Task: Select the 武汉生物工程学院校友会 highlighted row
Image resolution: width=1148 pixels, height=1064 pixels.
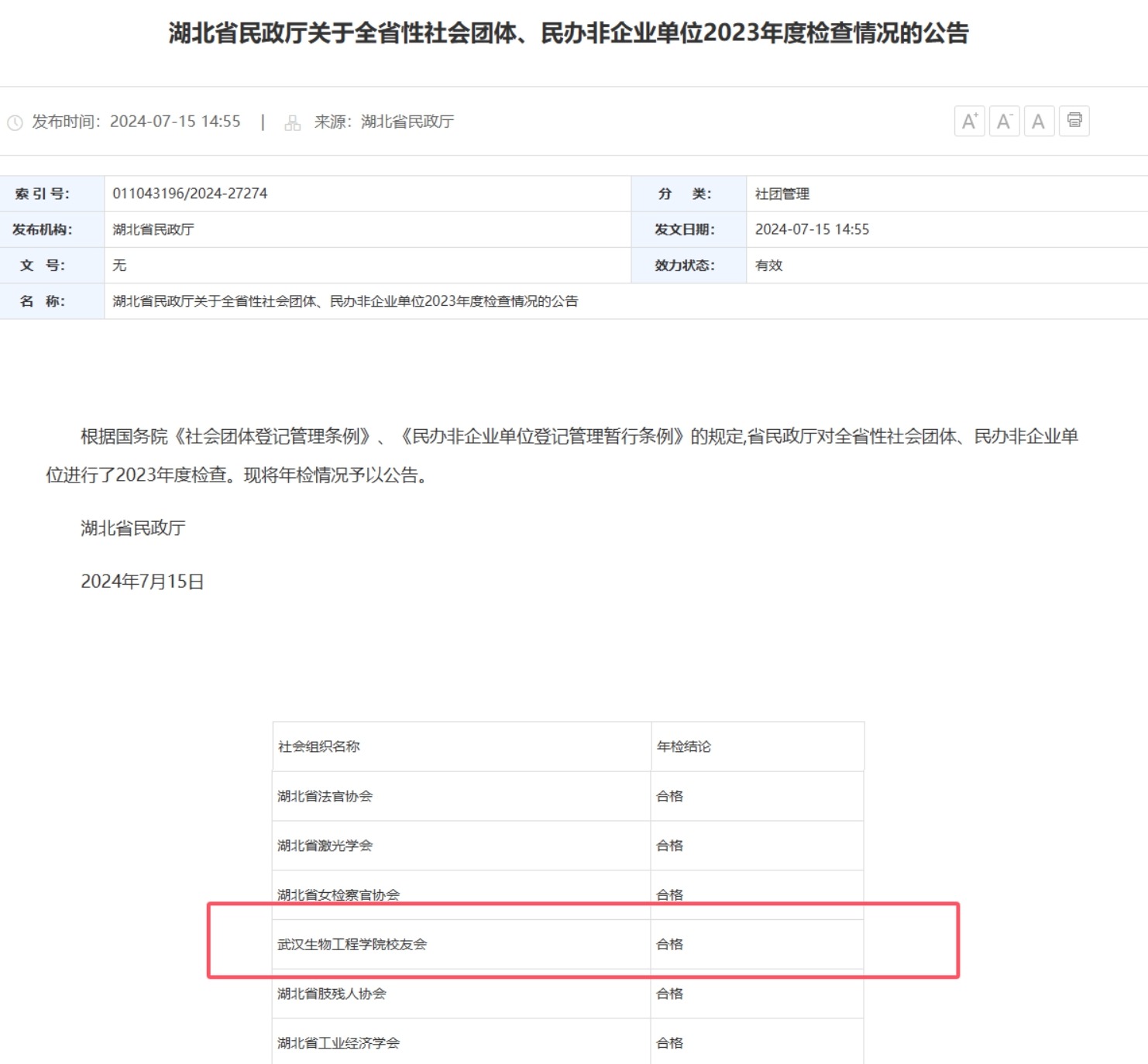Action: [352, 944]
